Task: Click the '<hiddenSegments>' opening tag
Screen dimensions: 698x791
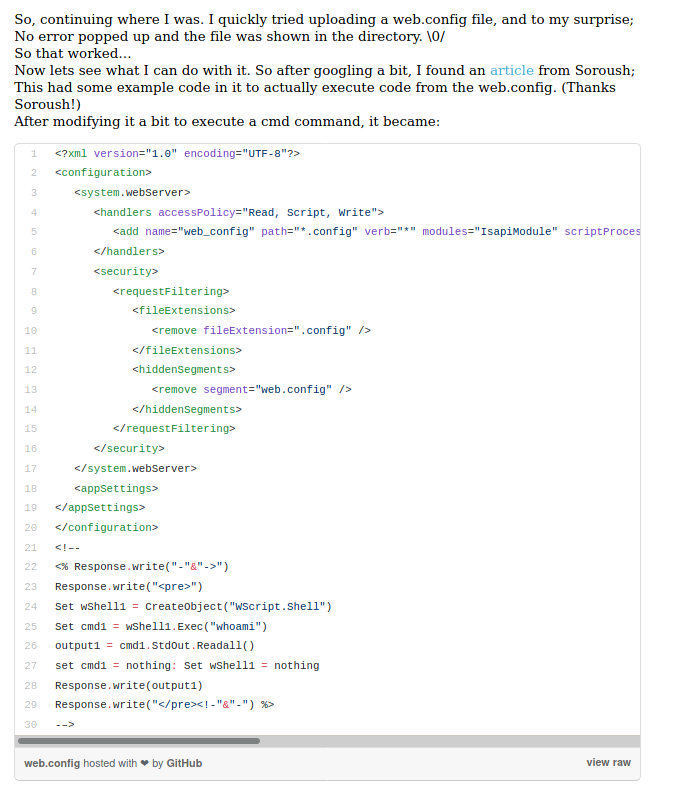Action: (x=184, y=369)
